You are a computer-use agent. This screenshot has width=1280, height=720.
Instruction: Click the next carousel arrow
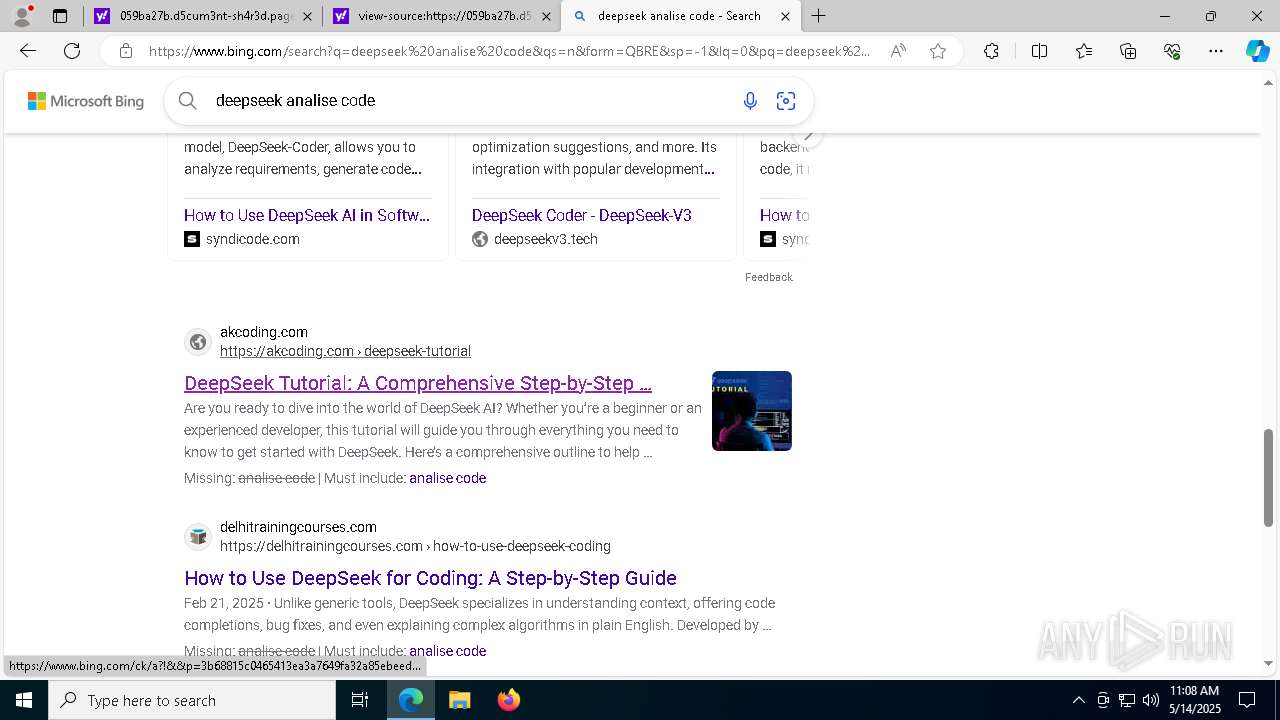tap(809, 136)
